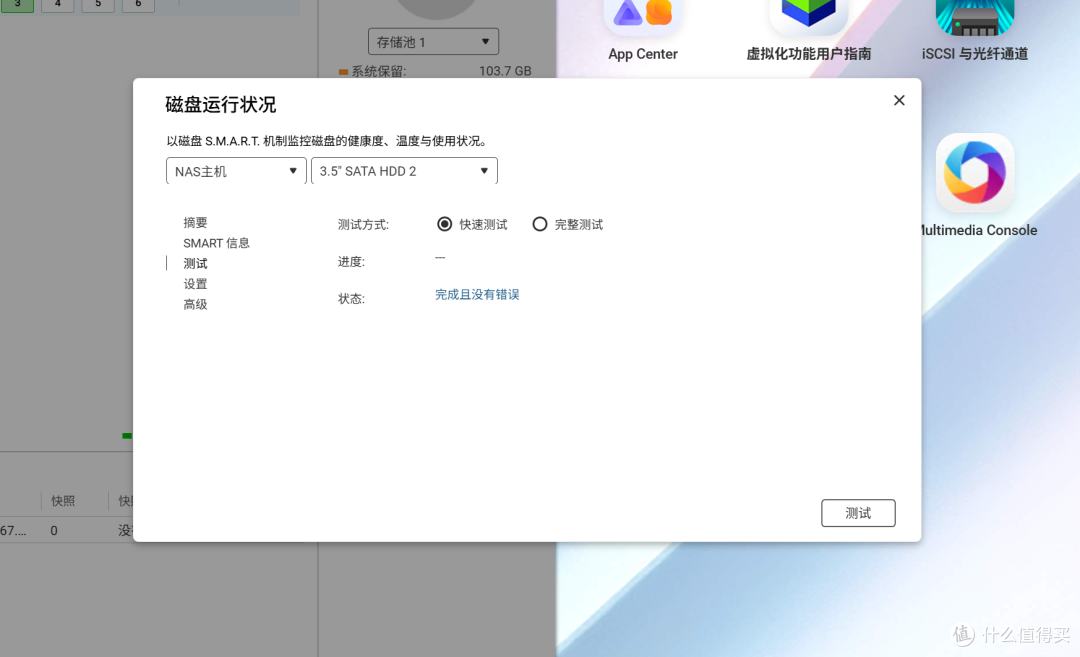Image resolution: width=1080 pixels, height=657 pixels.
Task: Select disk slot 3 in background panel
Action: tap(17, 5)
